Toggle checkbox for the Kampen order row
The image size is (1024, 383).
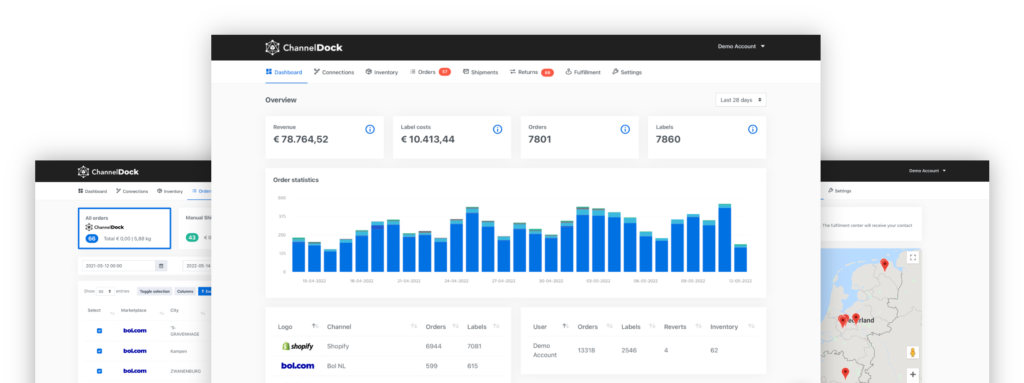tap(99, 351)
